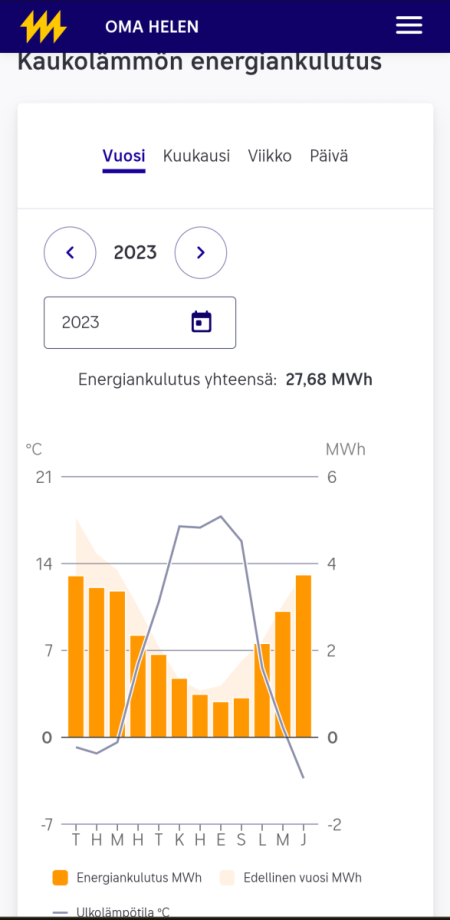
Task: Go to next year with right arrow
Action: (x=201, y=252)
